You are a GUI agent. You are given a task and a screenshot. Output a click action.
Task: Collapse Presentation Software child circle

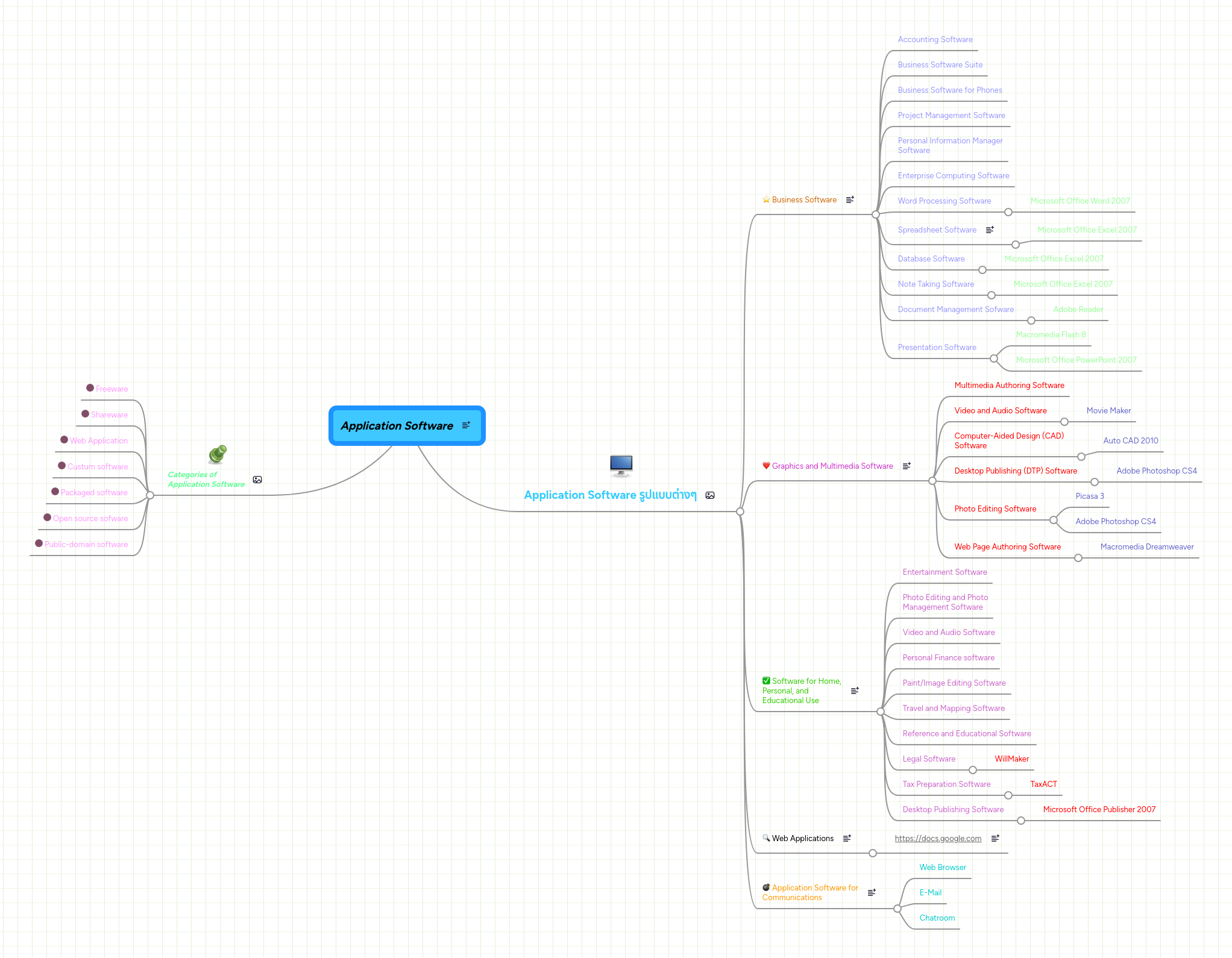(x=994, y=358)
